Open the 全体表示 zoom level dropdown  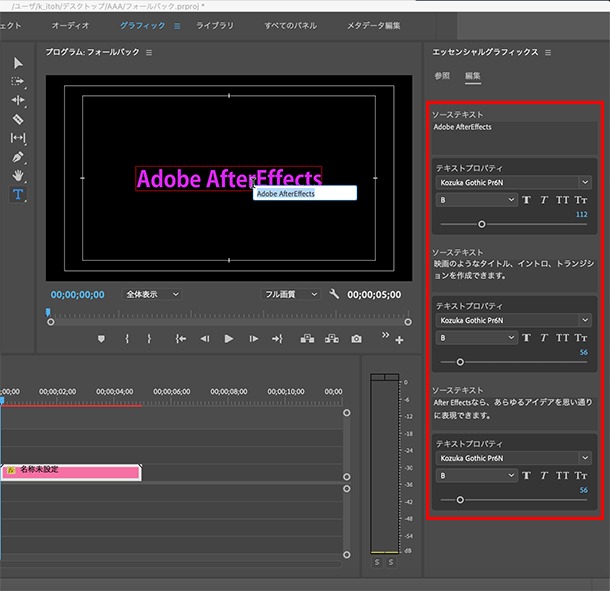(152, 294)
